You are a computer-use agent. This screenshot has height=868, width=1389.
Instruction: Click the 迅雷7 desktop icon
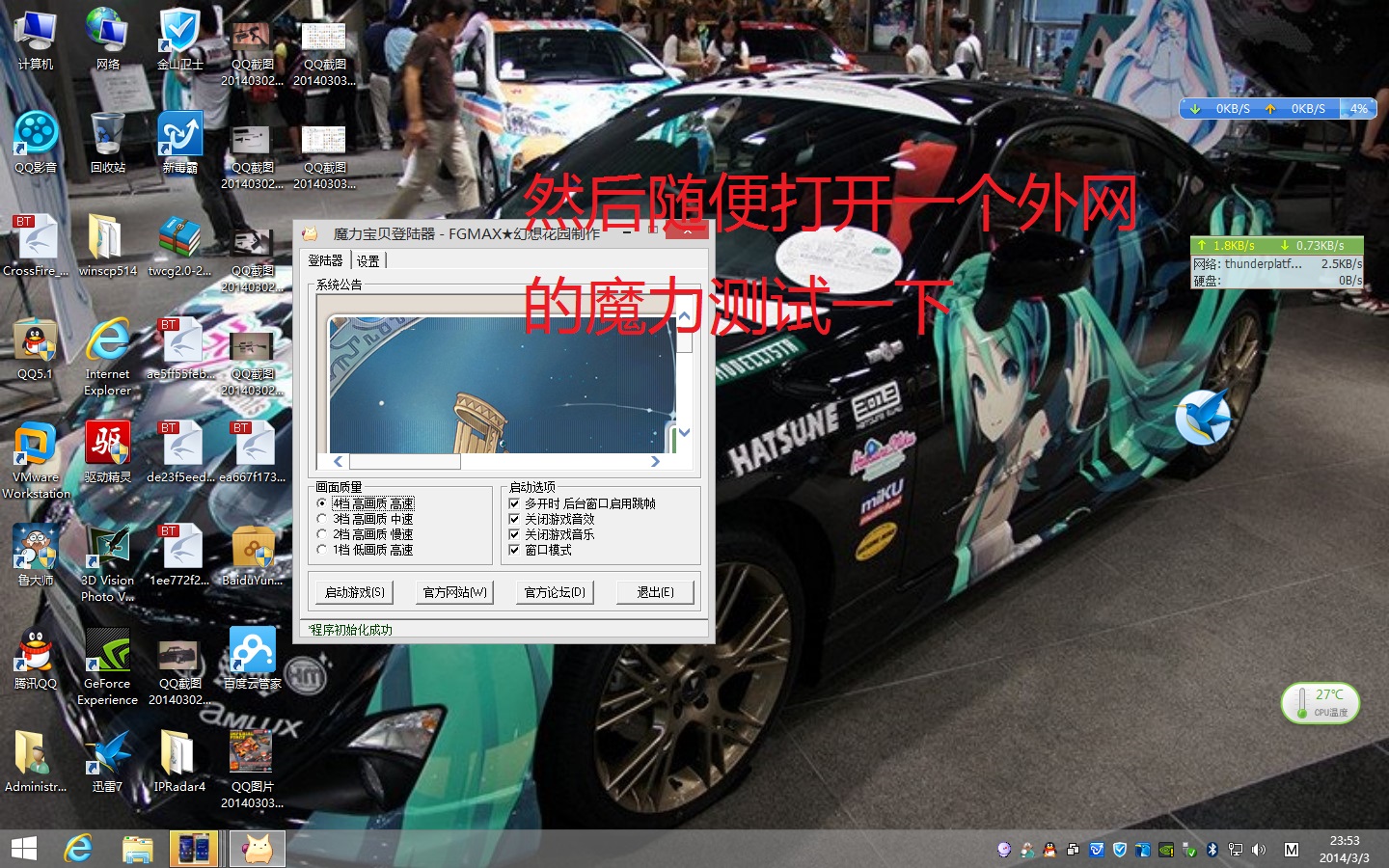pyautogui.click(x=107, y=757)
